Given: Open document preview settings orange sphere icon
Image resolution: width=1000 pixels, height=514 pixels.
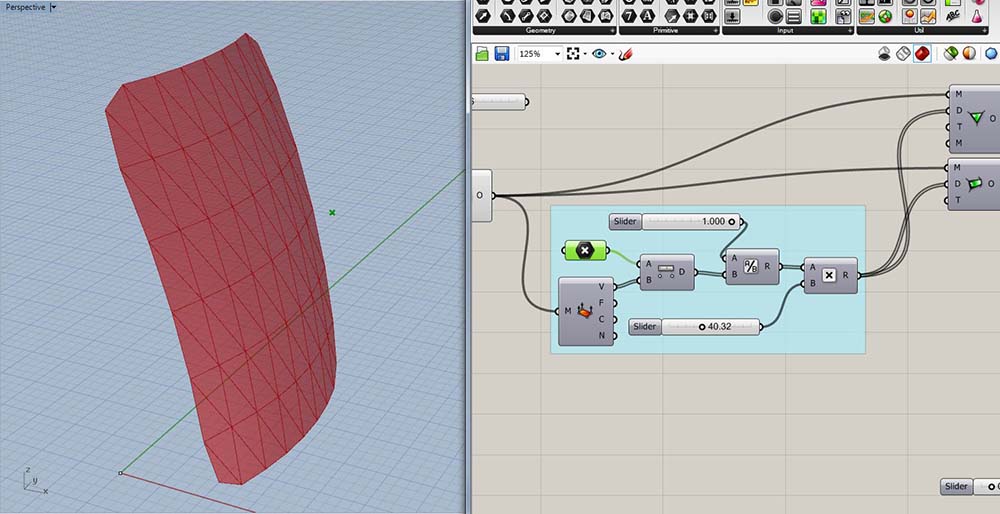Looking at the screenshot, I should (x=969, y=54).
